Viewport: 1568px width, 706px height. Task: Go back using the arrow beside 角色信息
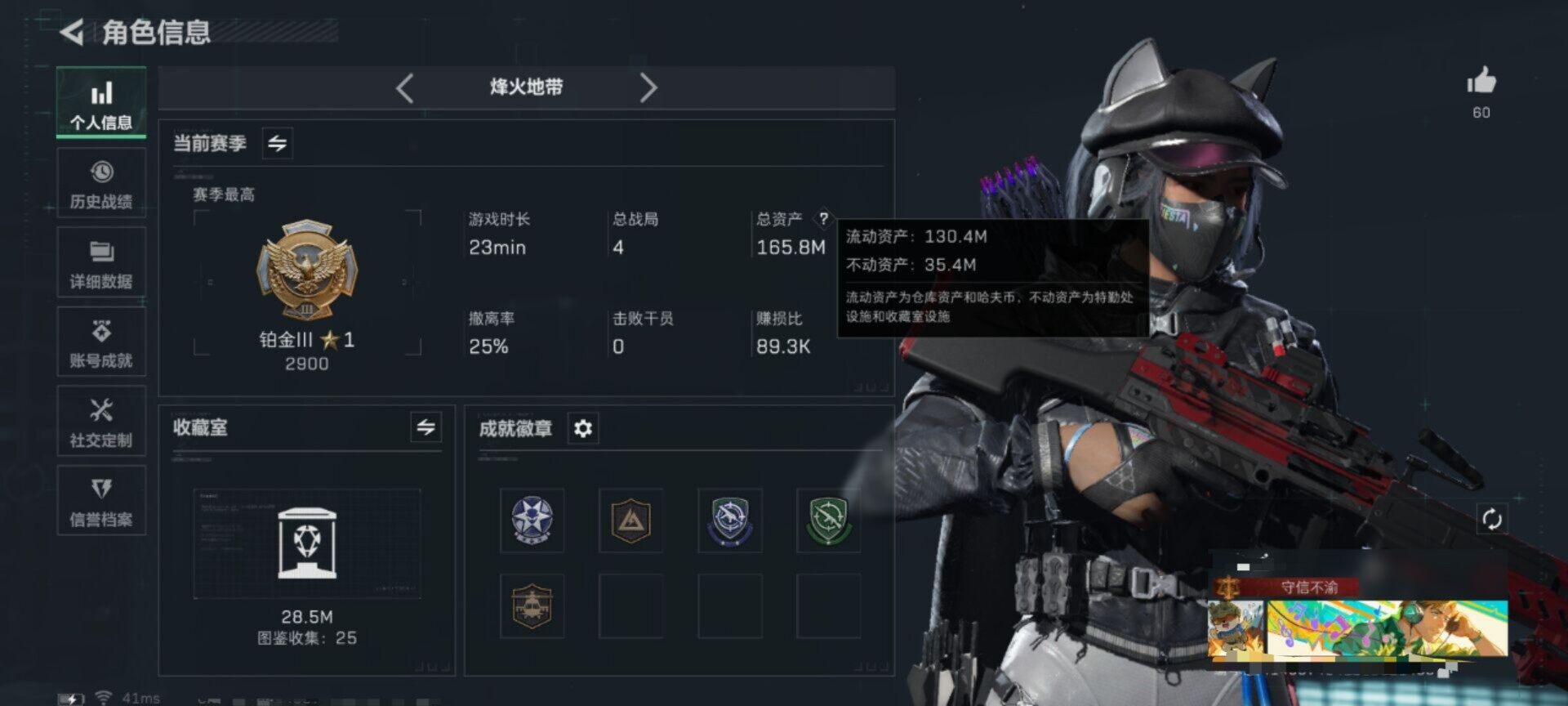click(x=72, y=33)
